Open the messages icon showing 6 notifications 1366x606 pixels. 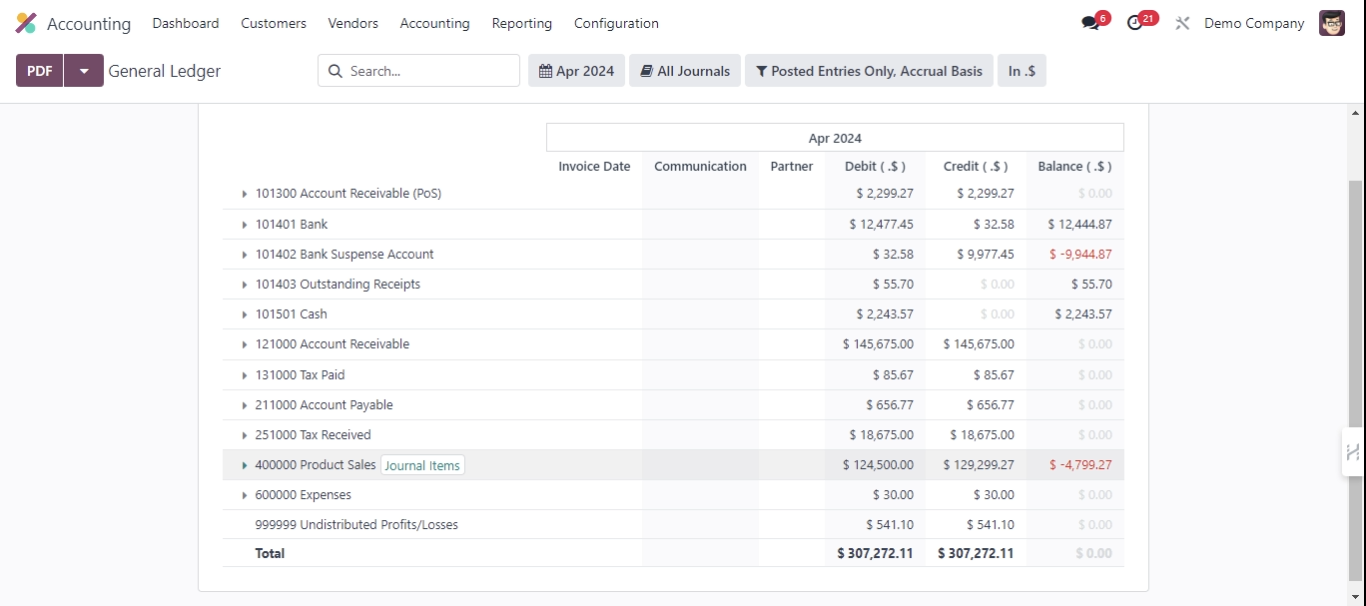pyautogui.click(x=1088, y=21)
